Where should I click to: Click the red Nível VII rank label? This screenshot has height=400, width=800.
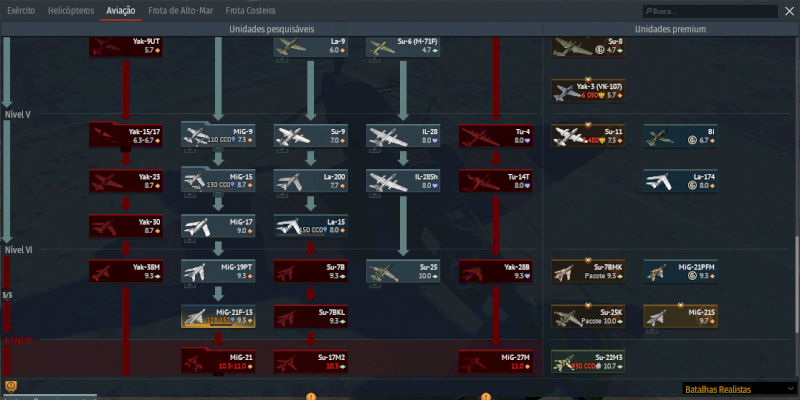point(20,340)
